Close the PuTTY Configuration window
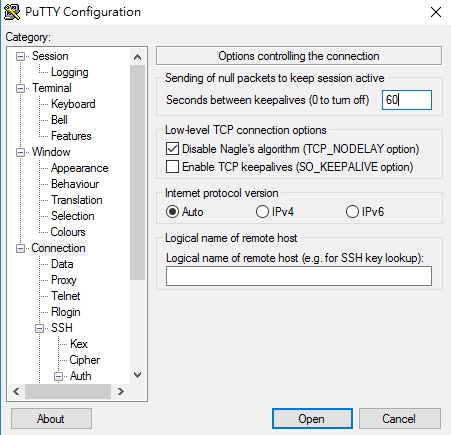 coord(436,12)
